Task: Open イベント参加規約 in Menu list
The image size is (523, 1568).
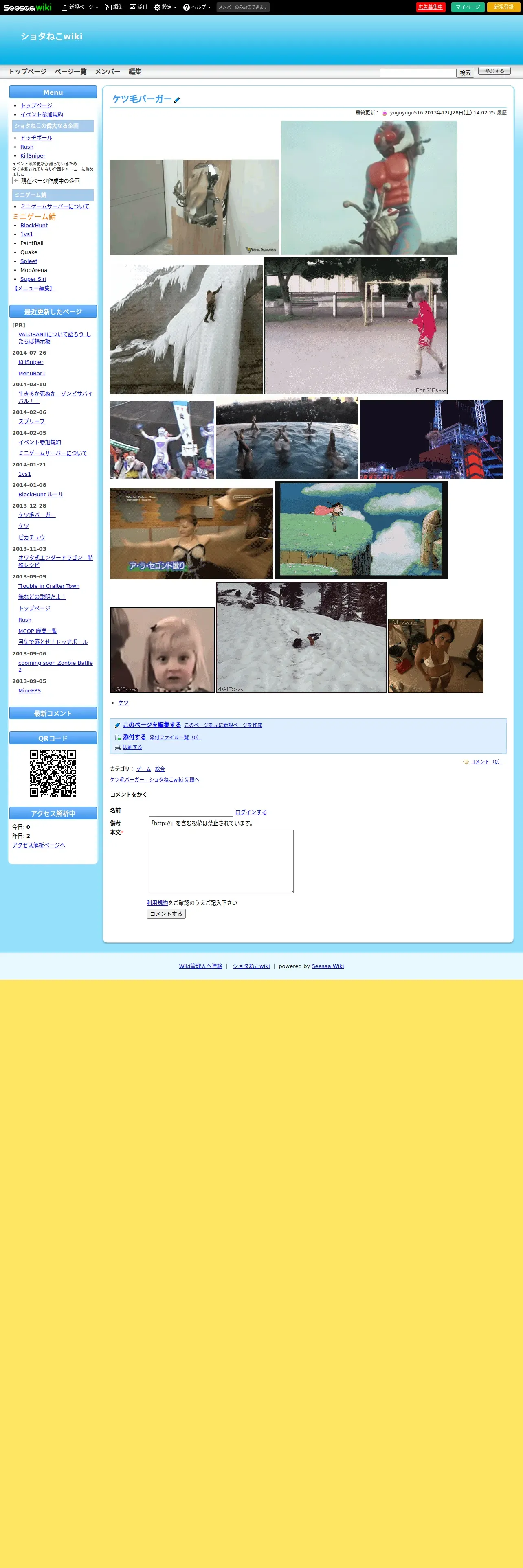Action: [x=42, y=114]
